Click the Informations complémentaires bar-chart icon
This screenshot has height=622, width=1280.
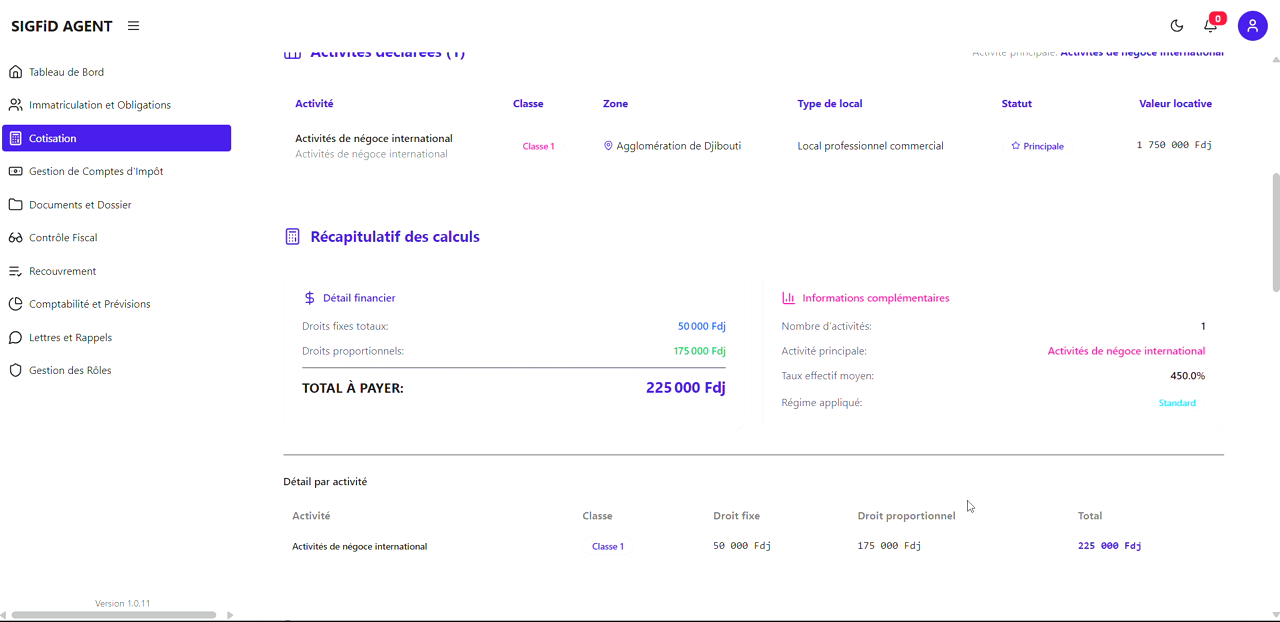pos(787,297)
